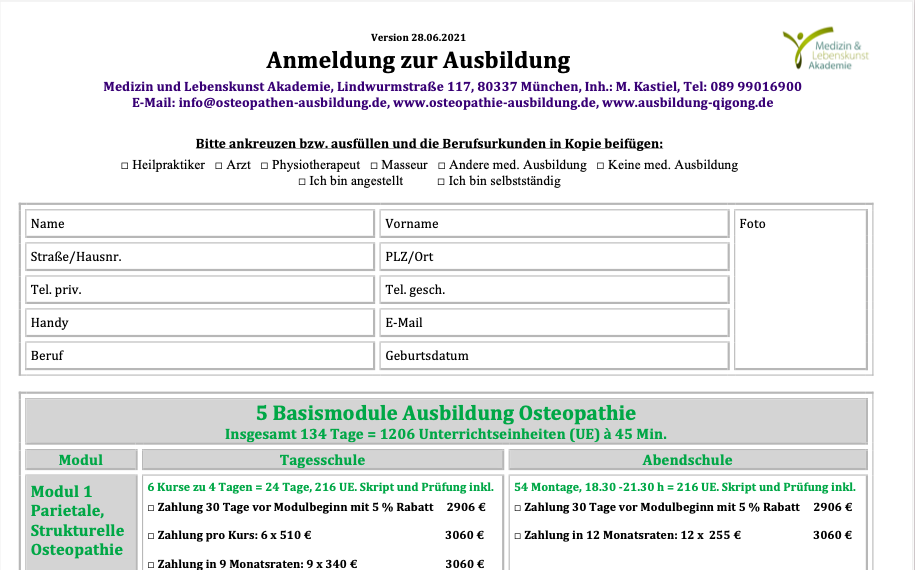Click the Beruf field
This screenshot has width=915, height=570.
pos(200,355)
